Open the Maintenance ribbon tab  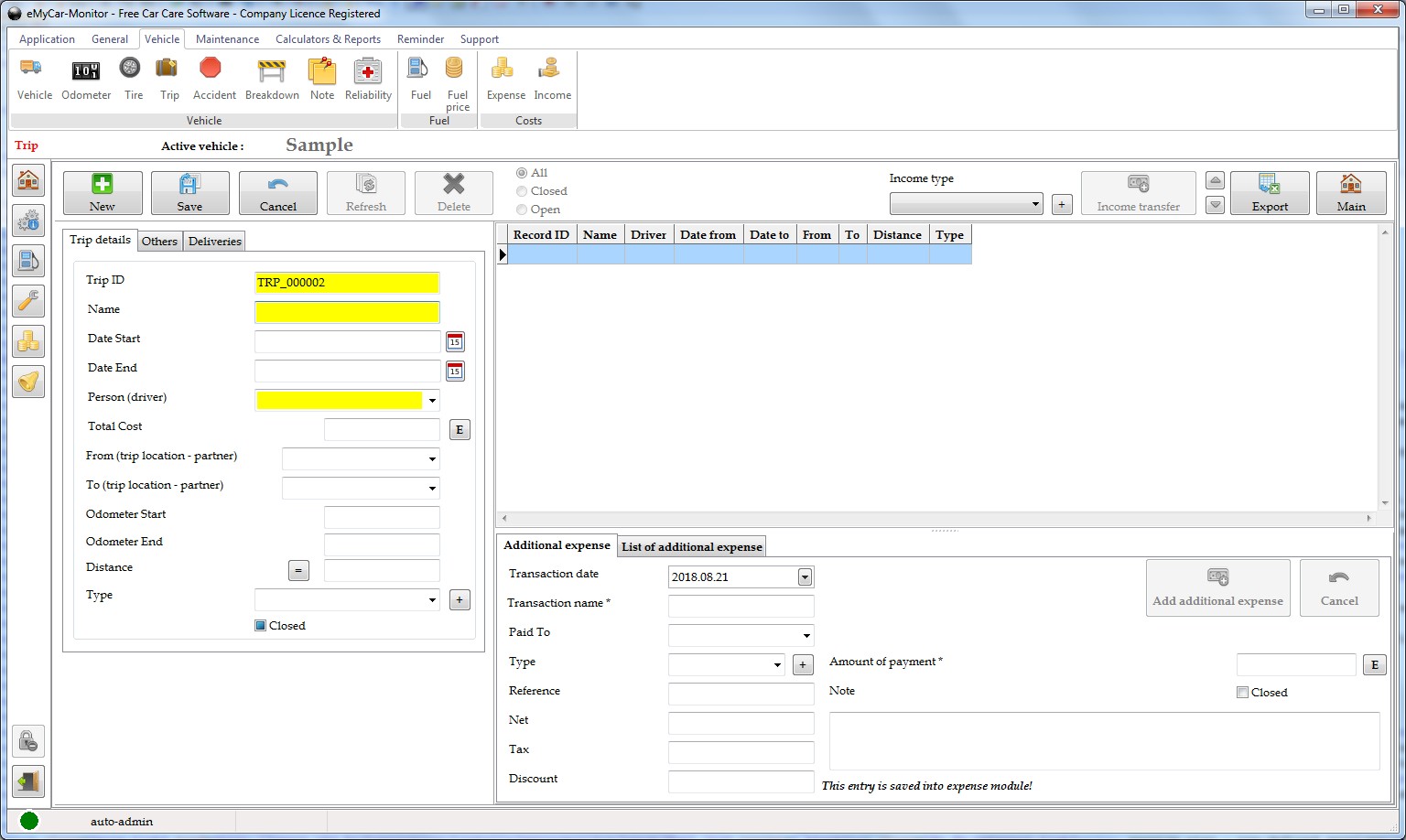click(227, 39)
